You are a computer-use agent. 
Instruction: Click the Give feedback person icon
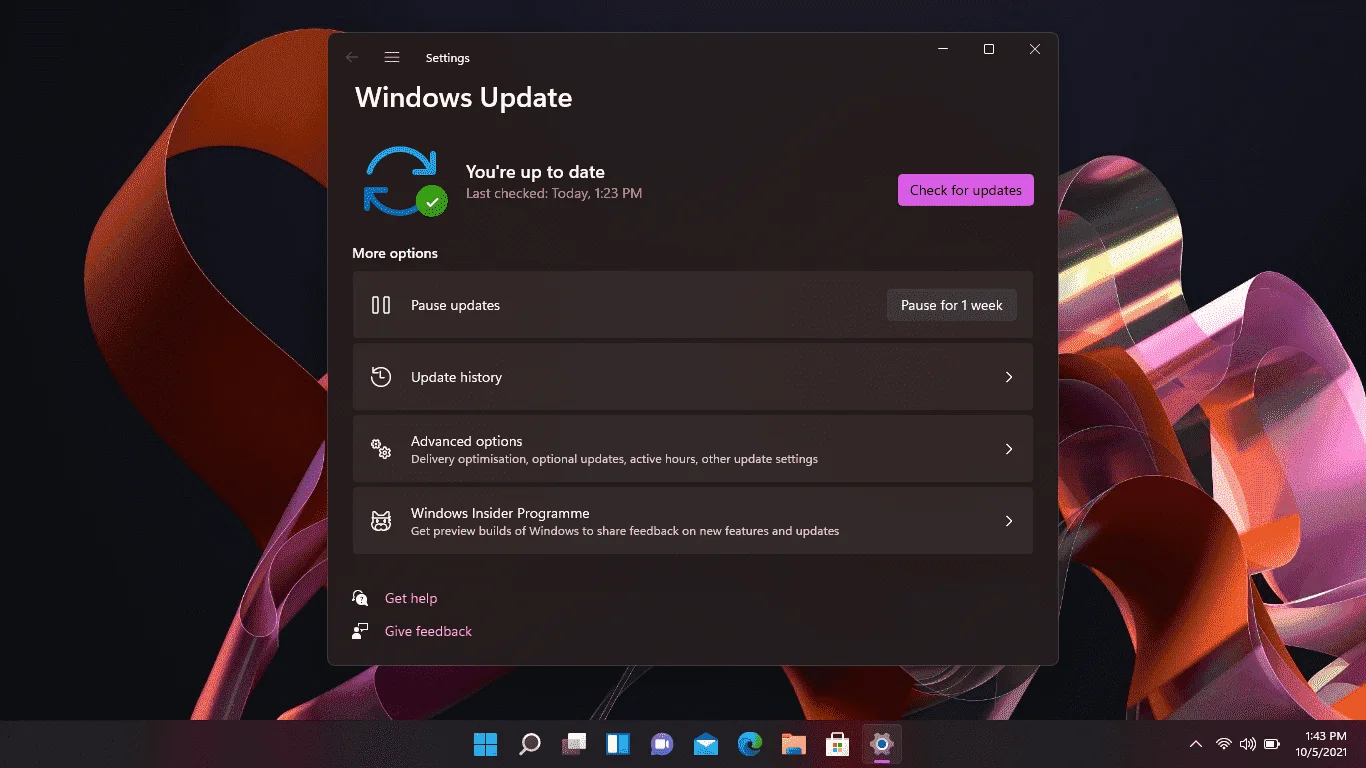pyautogui.click(x=361, y=631)
